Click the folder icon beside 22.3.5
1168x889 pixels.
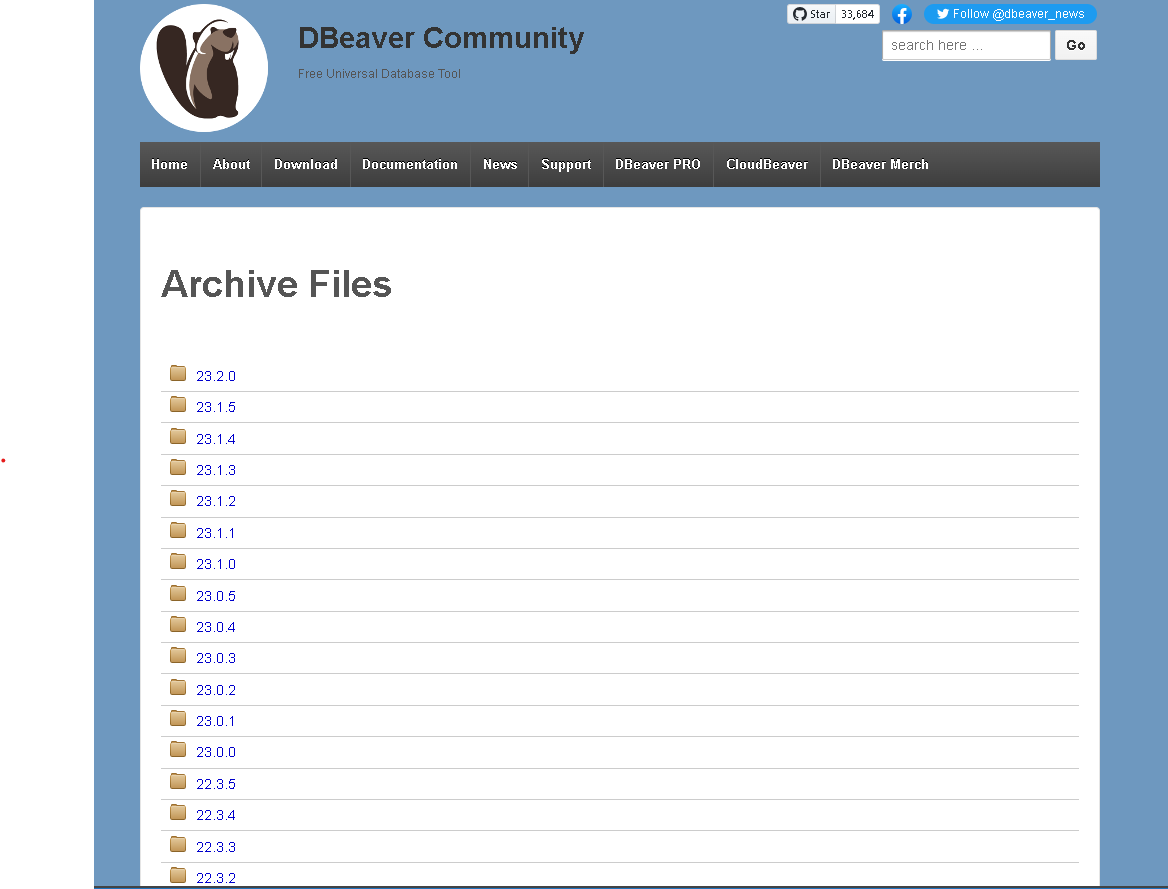point(178,781)
